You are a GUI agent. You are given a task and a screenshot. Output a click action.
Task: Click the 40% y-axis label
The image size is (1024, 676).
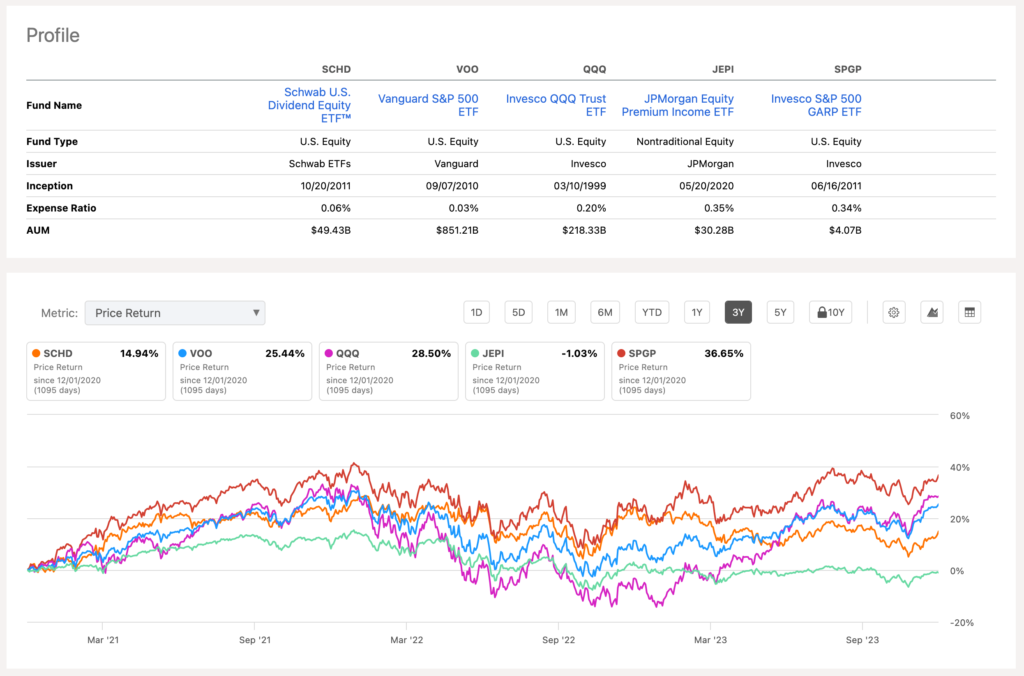click(959, 468)
